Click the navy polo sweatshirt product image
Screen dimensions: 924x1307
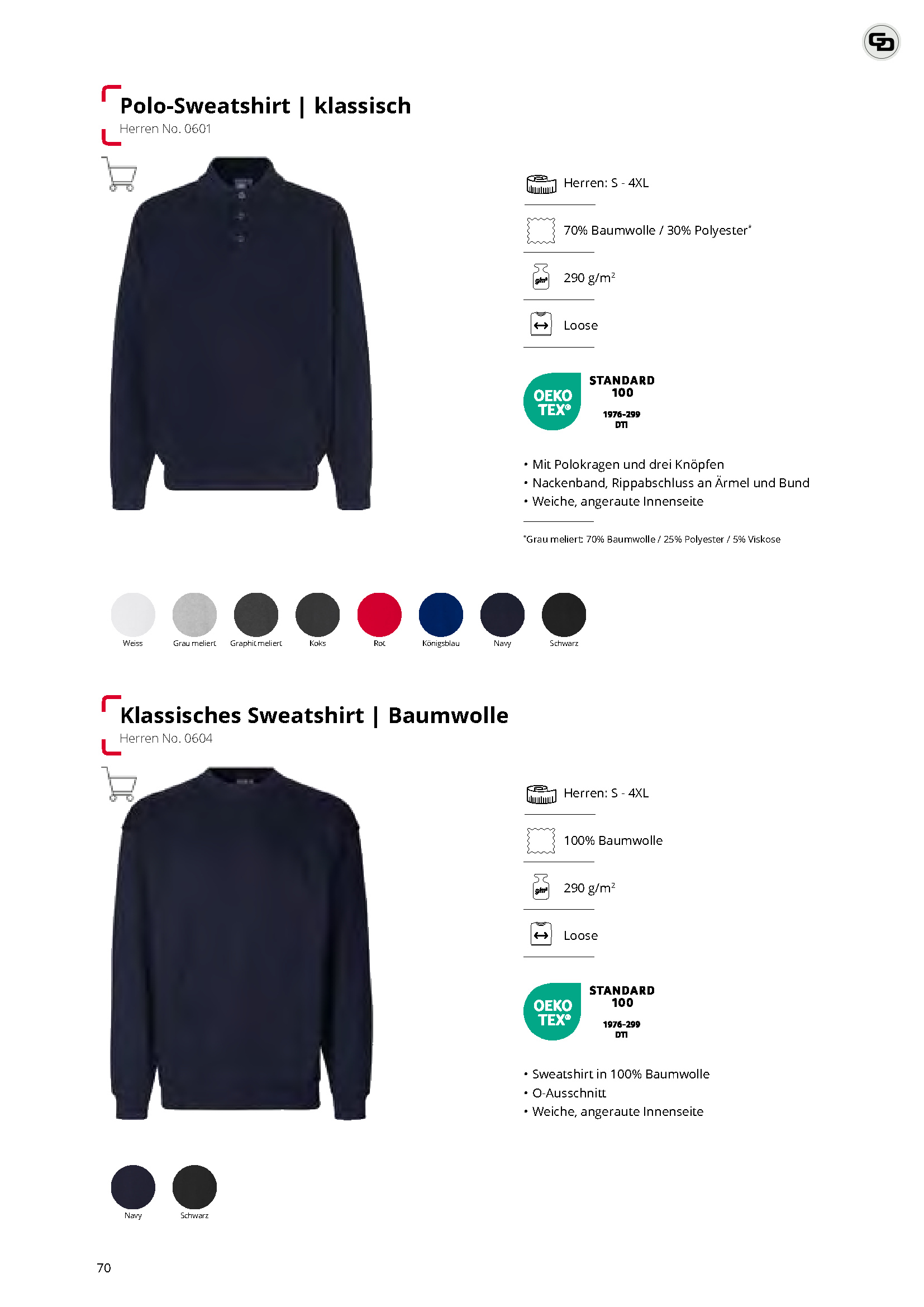(241, 334)
